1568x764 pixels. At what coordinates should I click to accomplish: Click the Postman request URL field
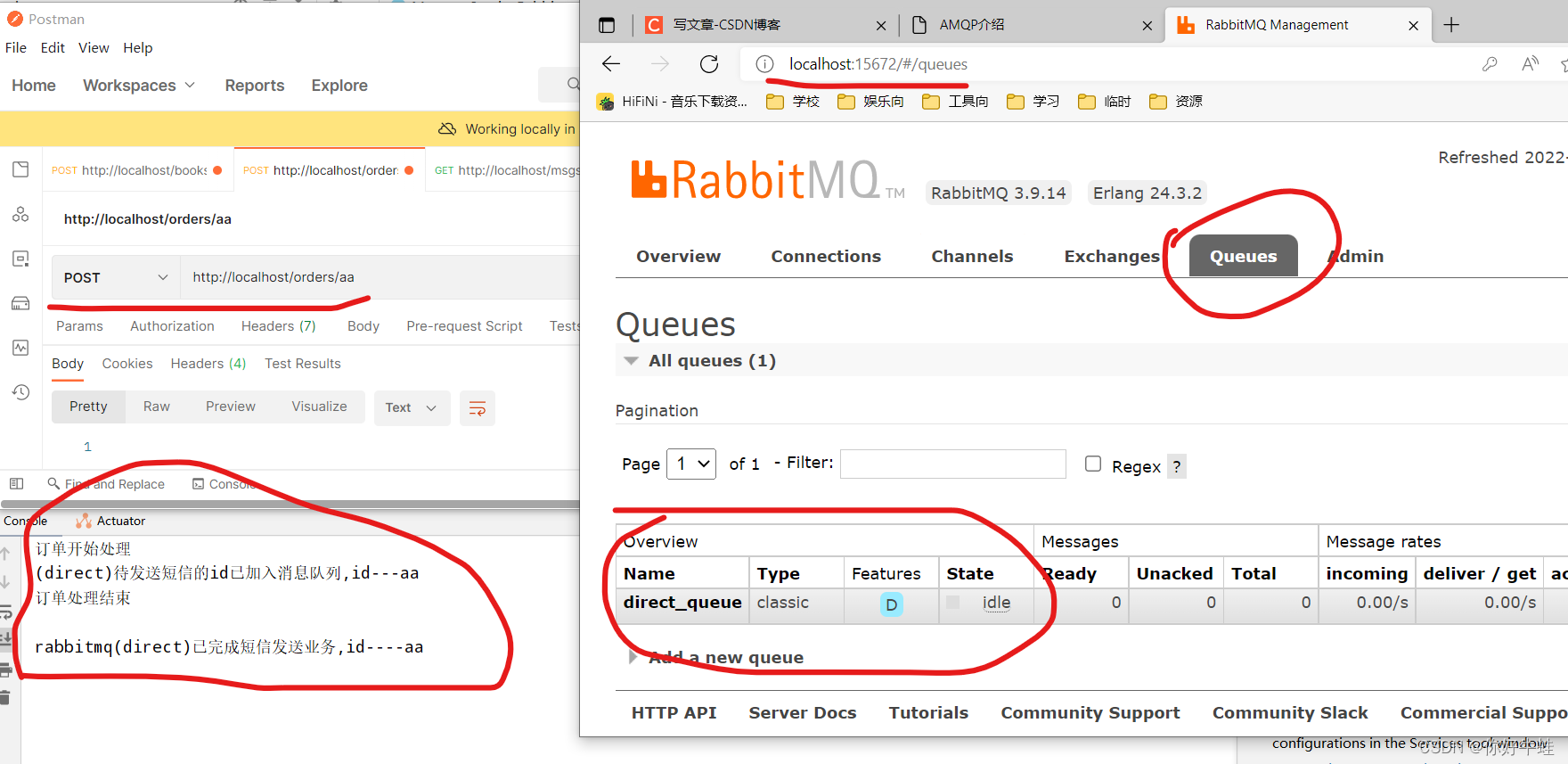coord(381,277)
